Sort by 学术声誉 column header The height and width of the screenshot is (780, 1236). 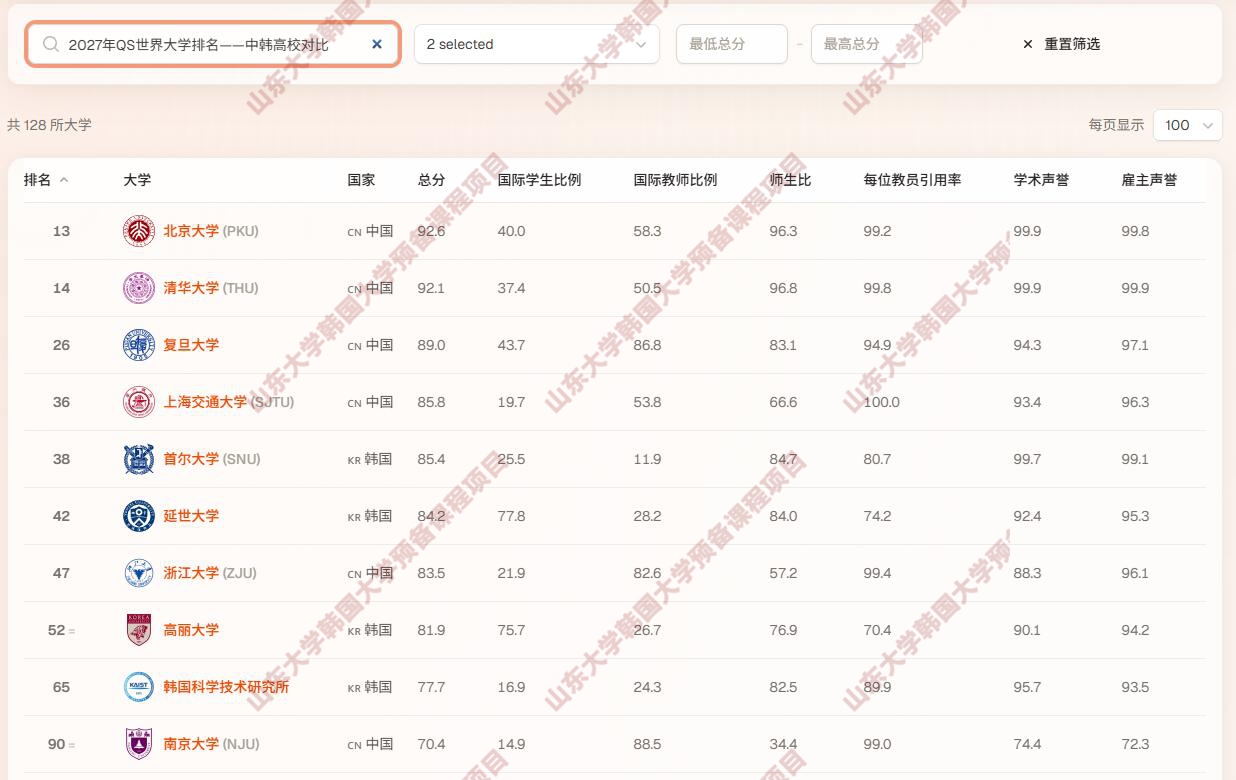coord(1041,180)
